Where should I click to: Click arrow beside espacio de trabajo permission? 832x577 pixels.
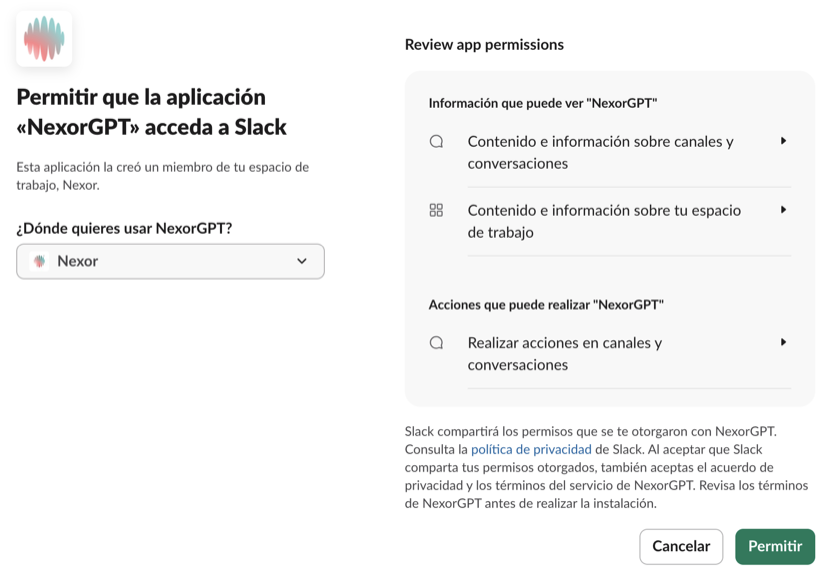point(783,210)
